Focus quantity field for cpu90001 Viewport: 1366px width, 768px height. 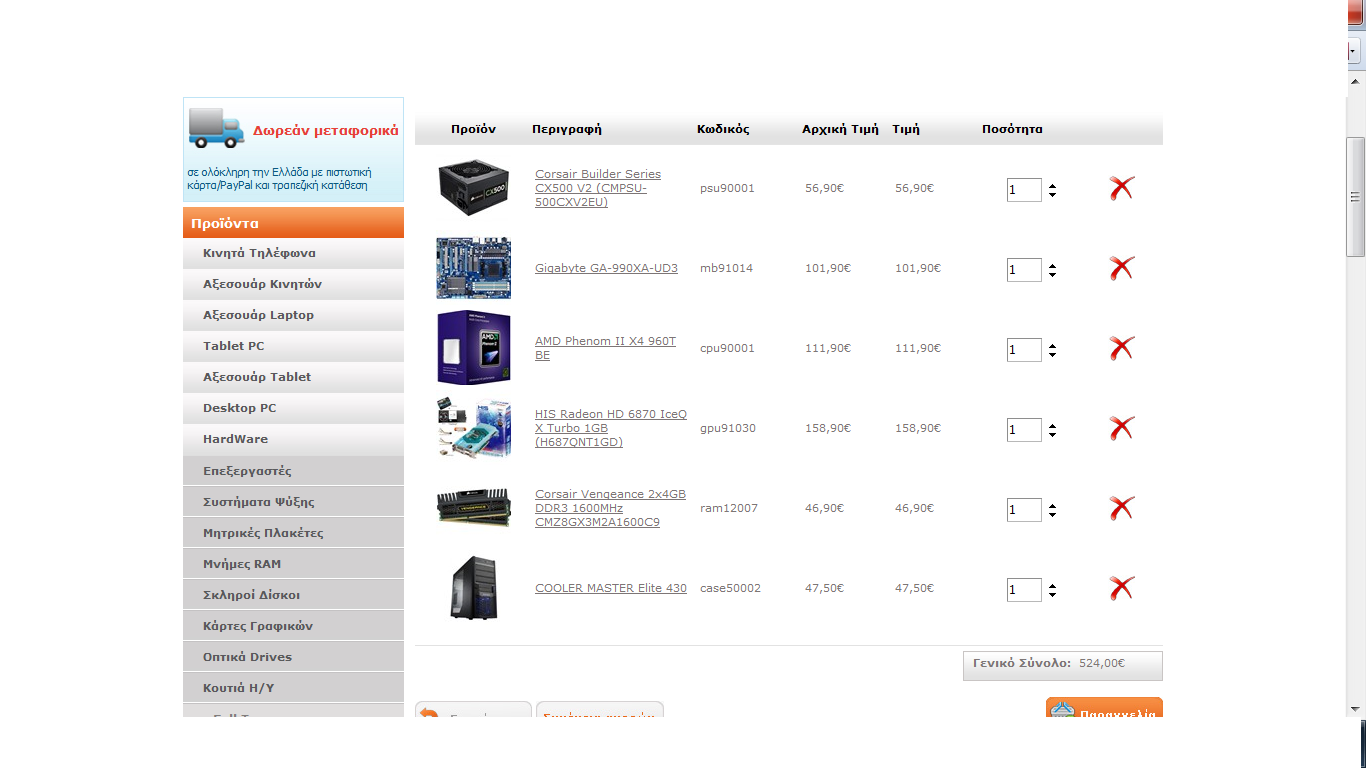pyautogui.click(x=1024, y=350)
